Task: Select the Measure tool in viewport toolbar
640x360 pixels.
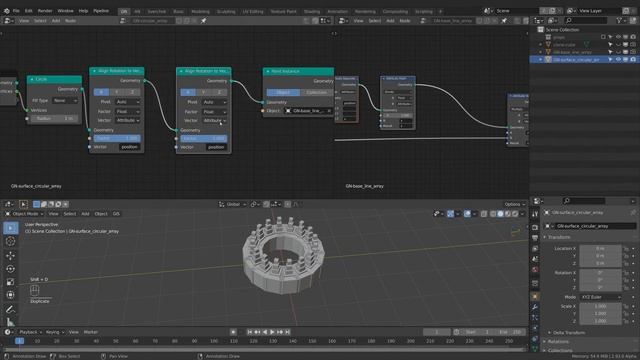Action: pos(11,322)
